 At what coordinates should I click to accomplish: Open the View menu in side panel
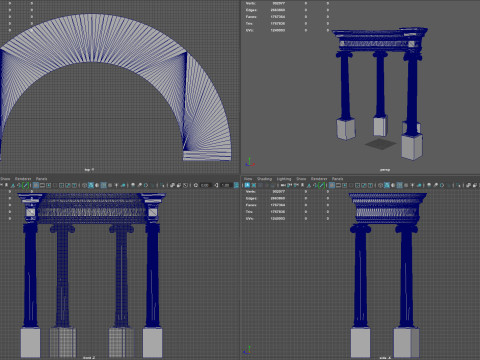(x=248, y=179)
